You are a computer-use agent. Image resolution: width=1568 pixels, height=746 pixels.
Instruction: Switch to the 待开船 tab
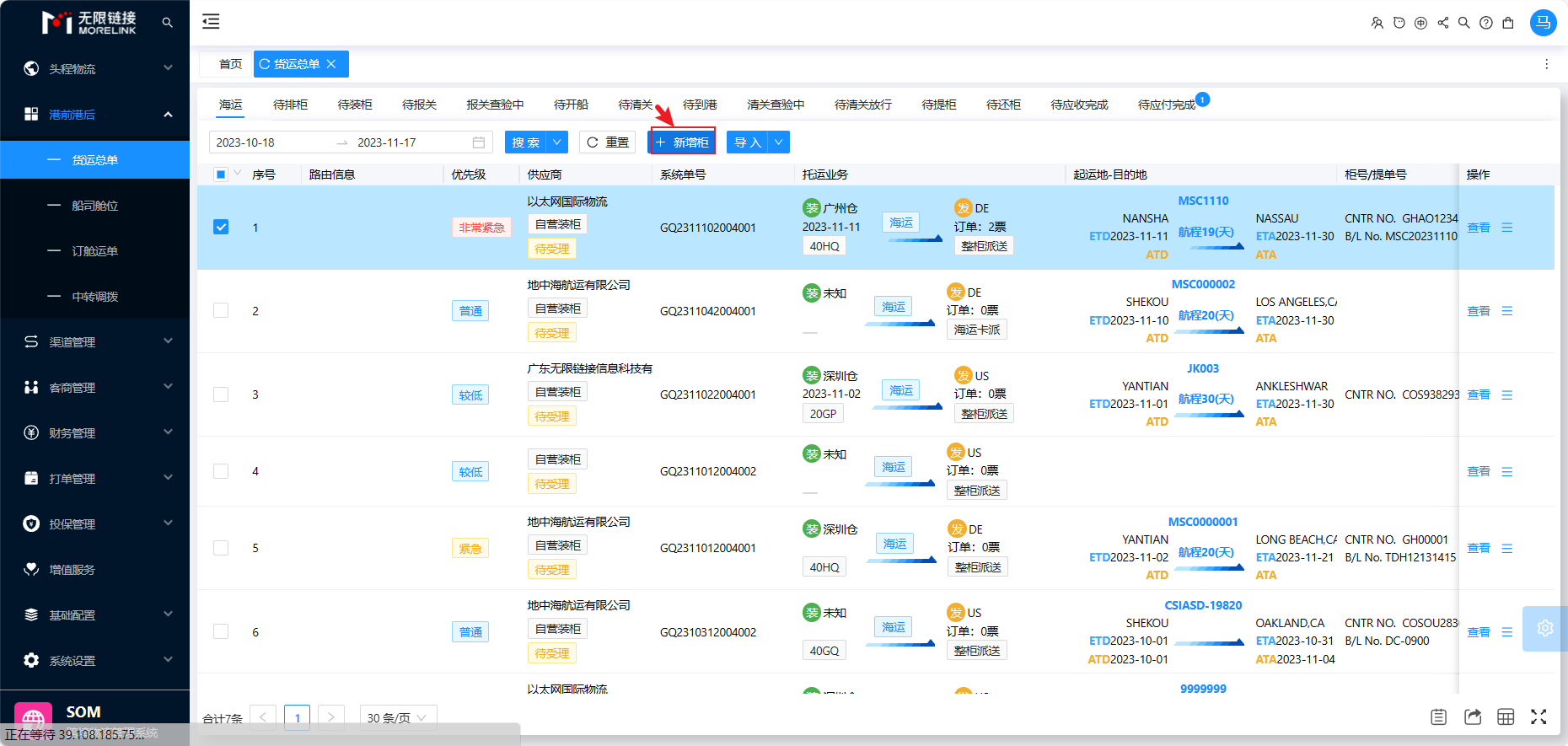coord(571,105)
